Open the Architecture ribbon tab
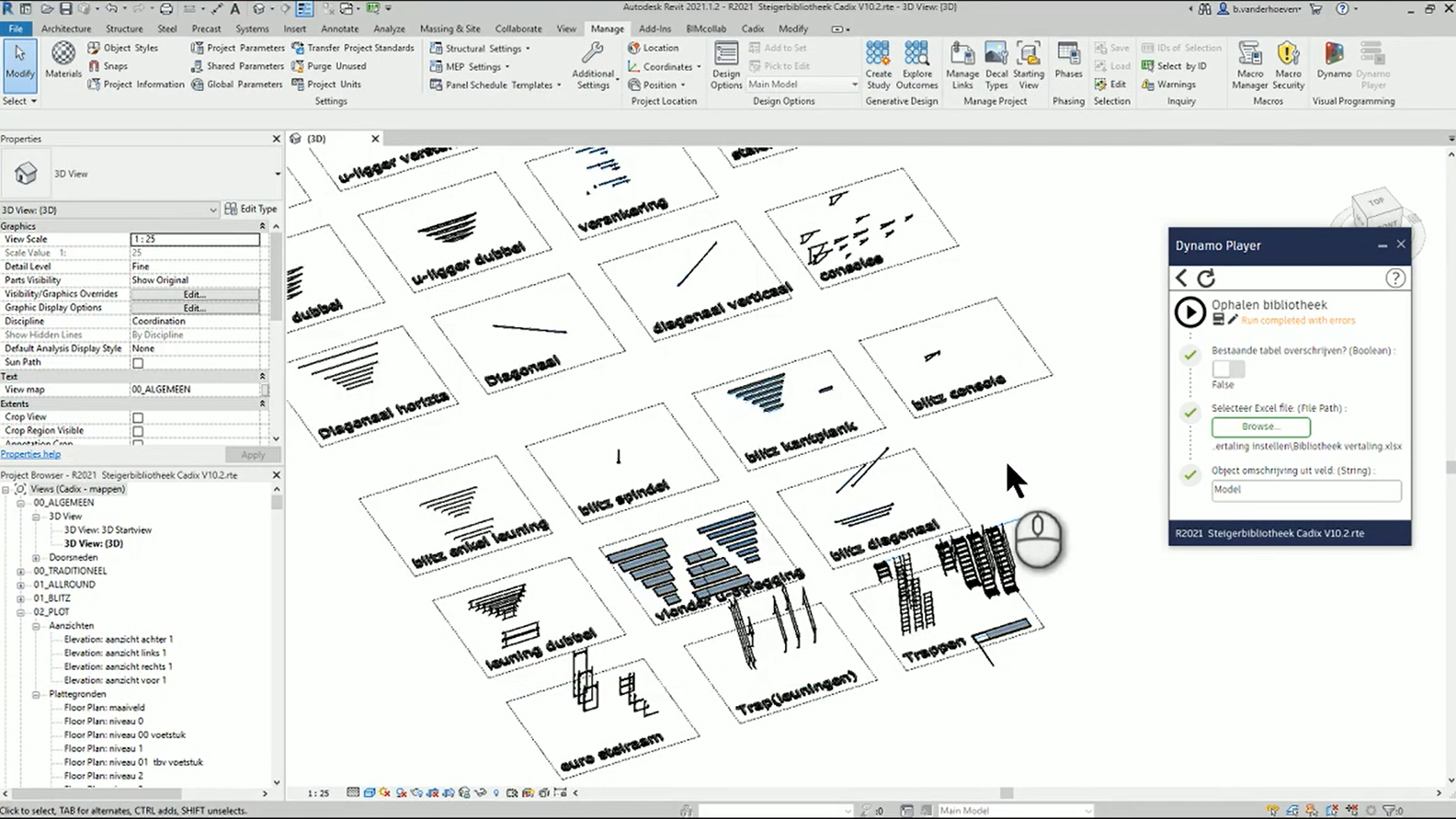1456x819 pixels. coord(66,28)
